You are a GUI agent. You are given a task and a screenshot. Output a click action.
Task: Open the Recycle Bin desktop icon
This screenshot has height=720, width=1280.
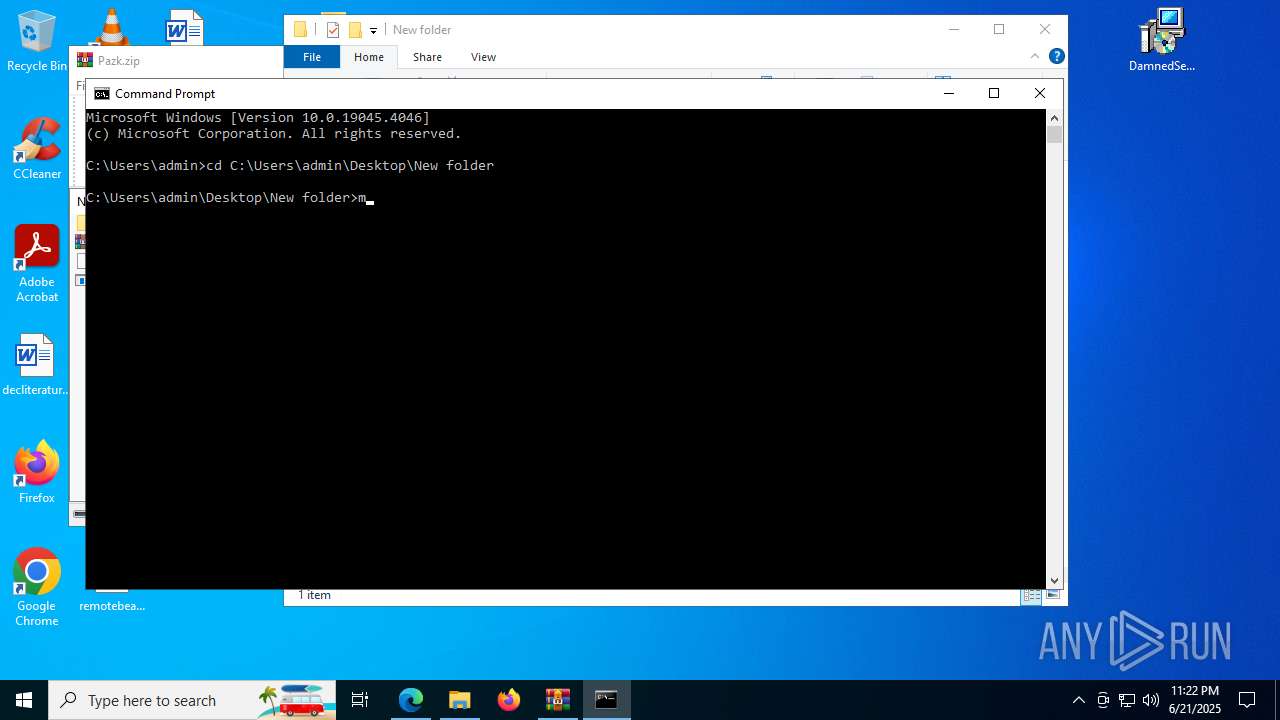coord(37,41)
